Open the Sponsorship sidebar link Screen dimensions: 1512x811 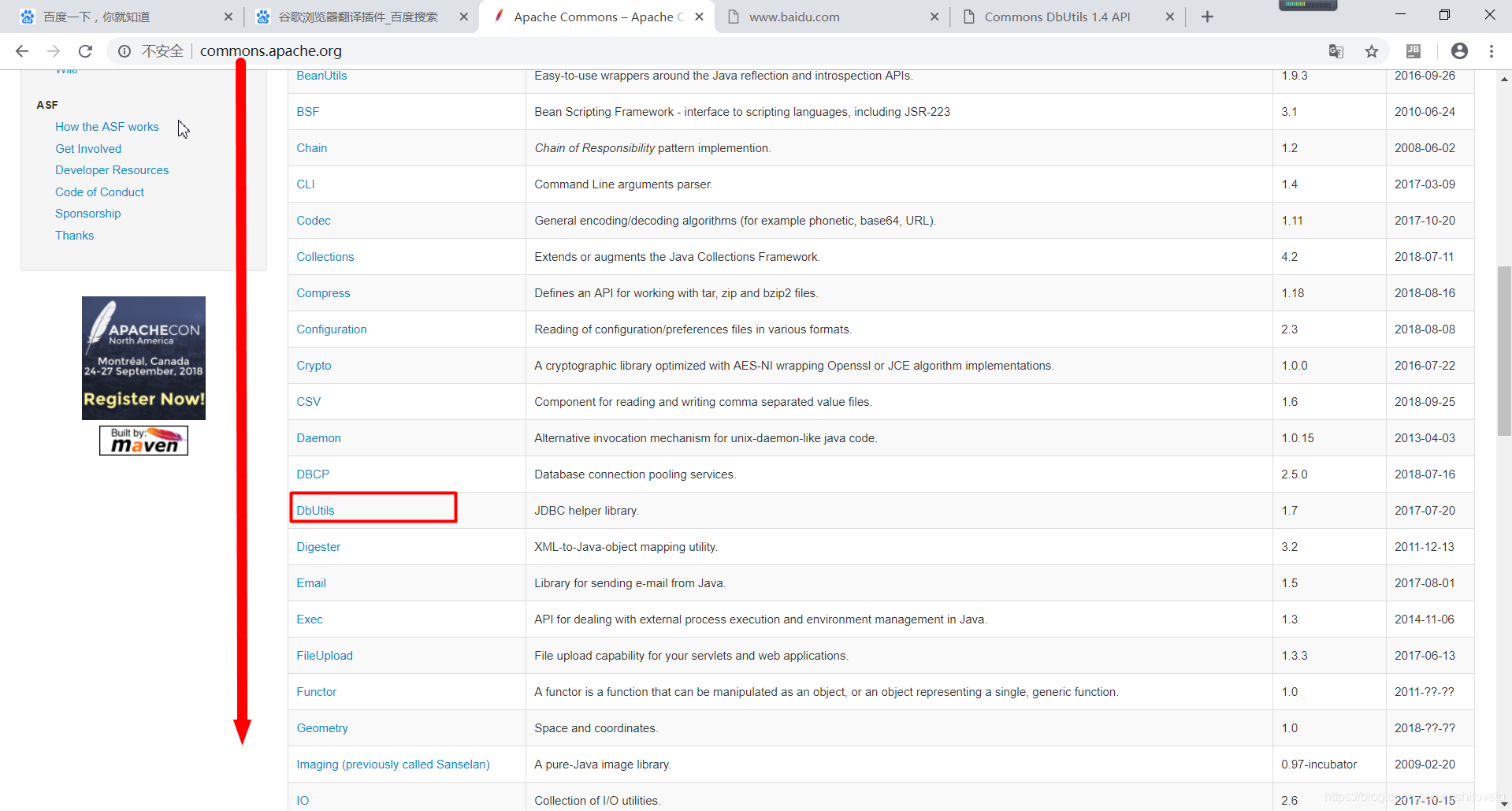(88, 214)
